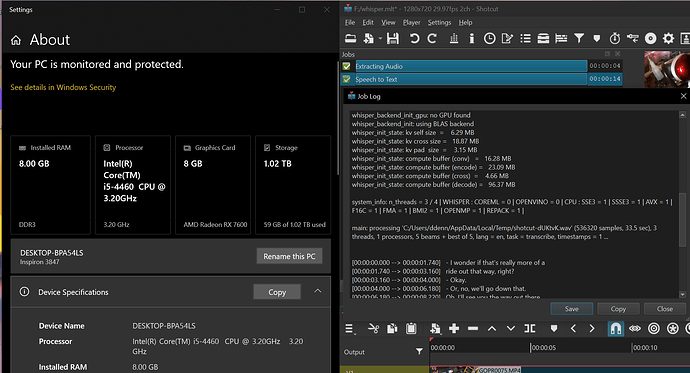Screen dimensions: 690x373
Task: Expand Open Other dropdown arrow in toolbar
Action: 380,39
